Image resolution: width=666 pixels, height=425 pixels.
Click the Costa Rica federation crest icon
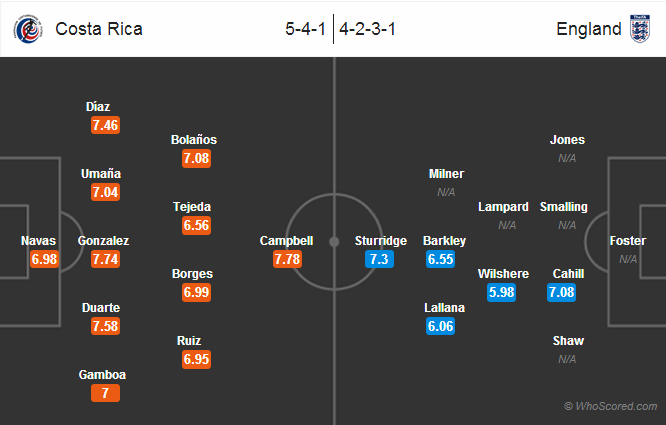click(28, 29)
